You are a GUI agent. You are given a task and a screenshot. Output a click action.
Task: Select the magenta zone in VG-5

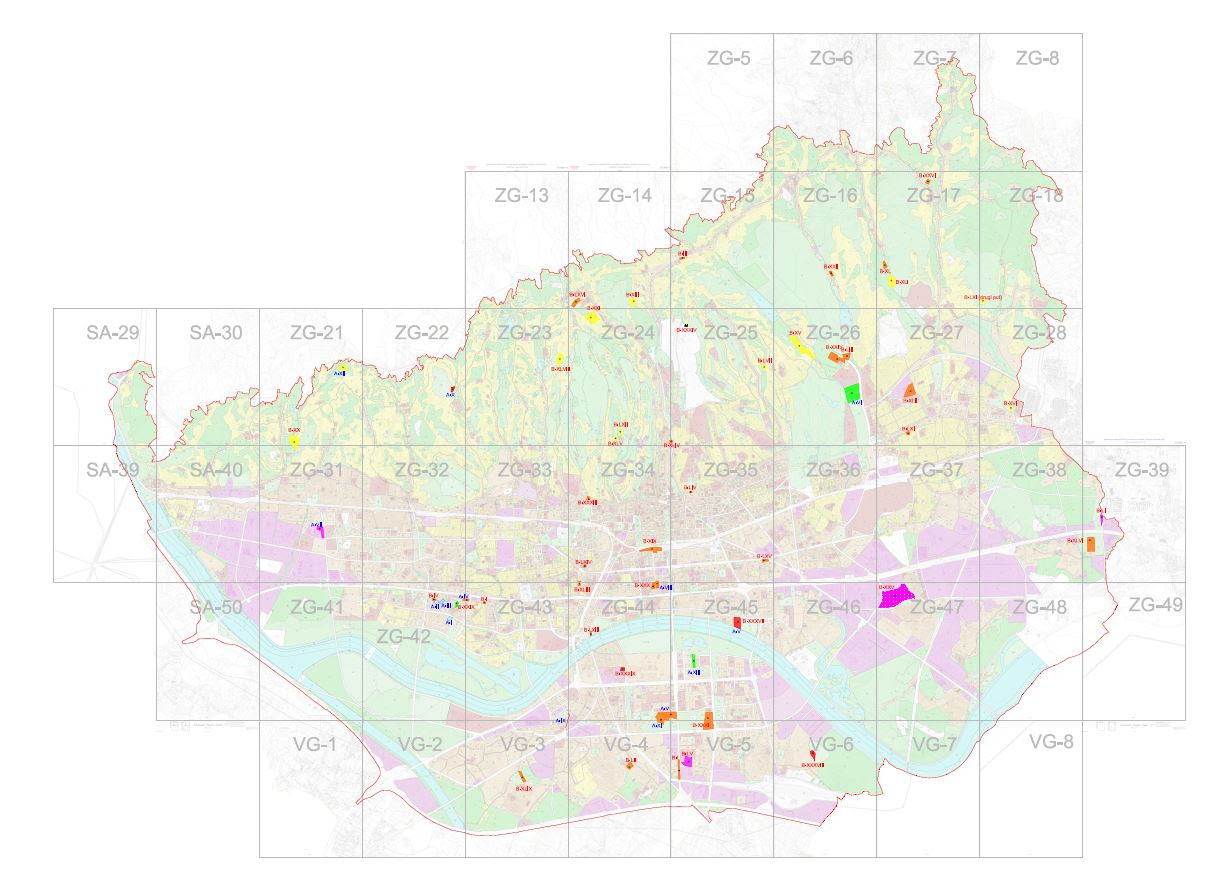coord(687,761)
